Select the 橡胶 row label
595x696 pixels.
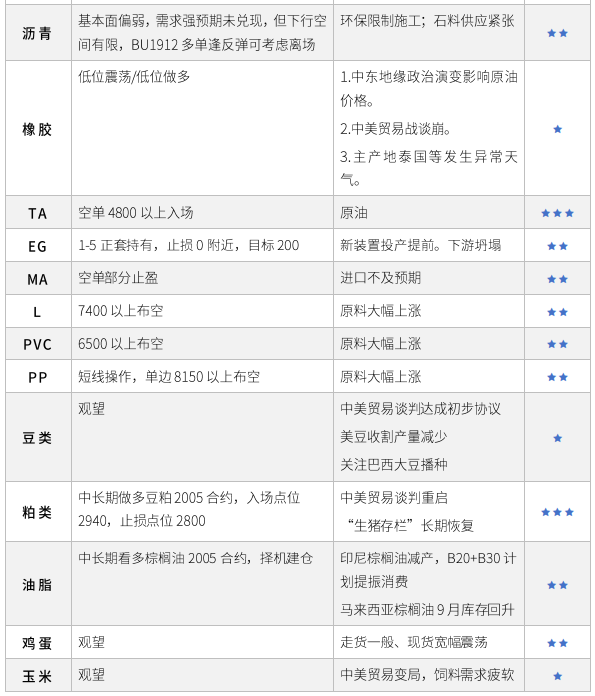point(37,130)
